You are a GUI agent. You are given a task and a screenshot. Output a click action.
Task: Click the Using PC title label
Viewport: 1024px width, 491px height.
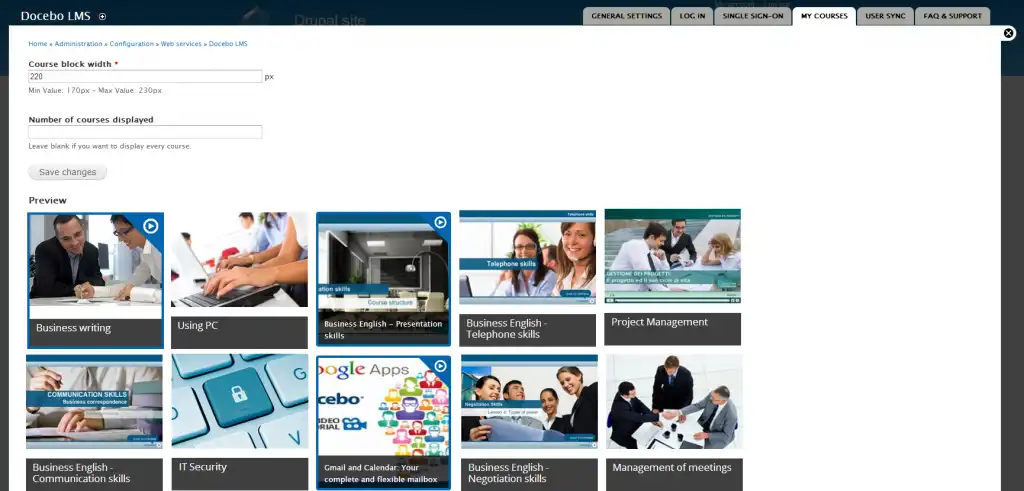[x=197, y=325]
